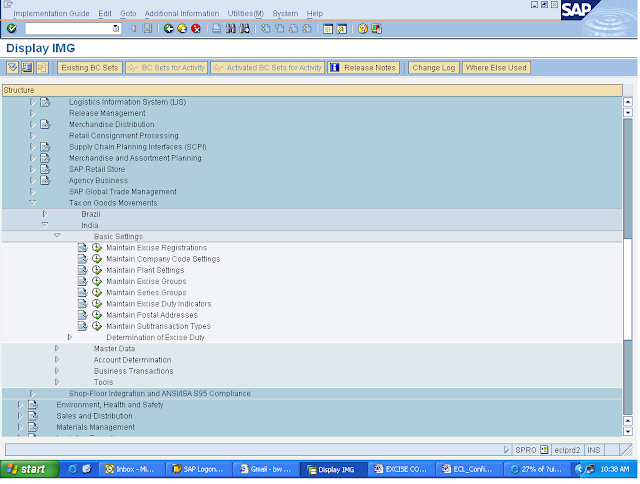Execute Maintain Plant Settings clock icon
640x484 pixels.
point(97,270)
